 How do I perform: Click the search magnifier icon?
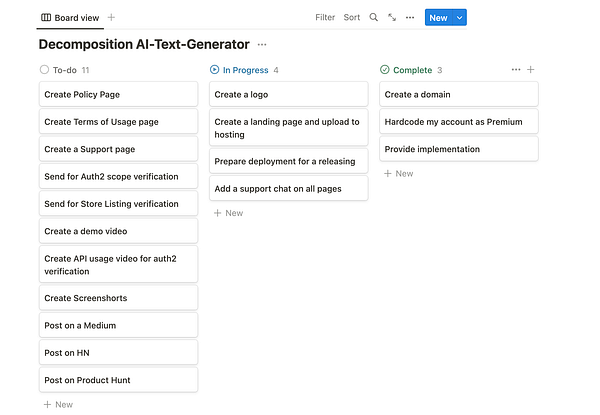click(374, 17)
